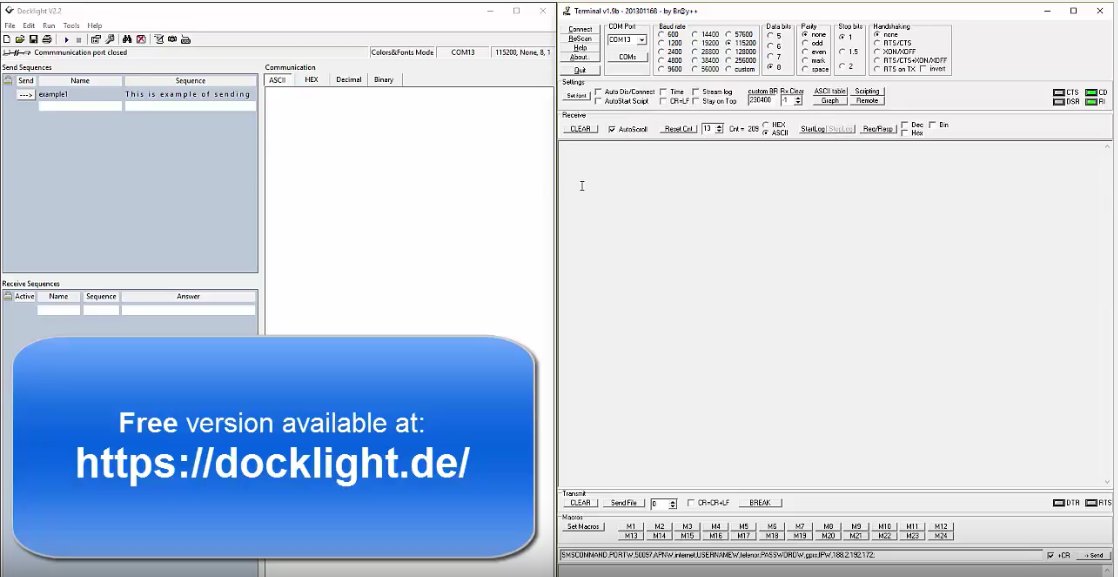Start communication using the play icon
The height and width of the screenshot is (577, 1118).
(67, 39)
